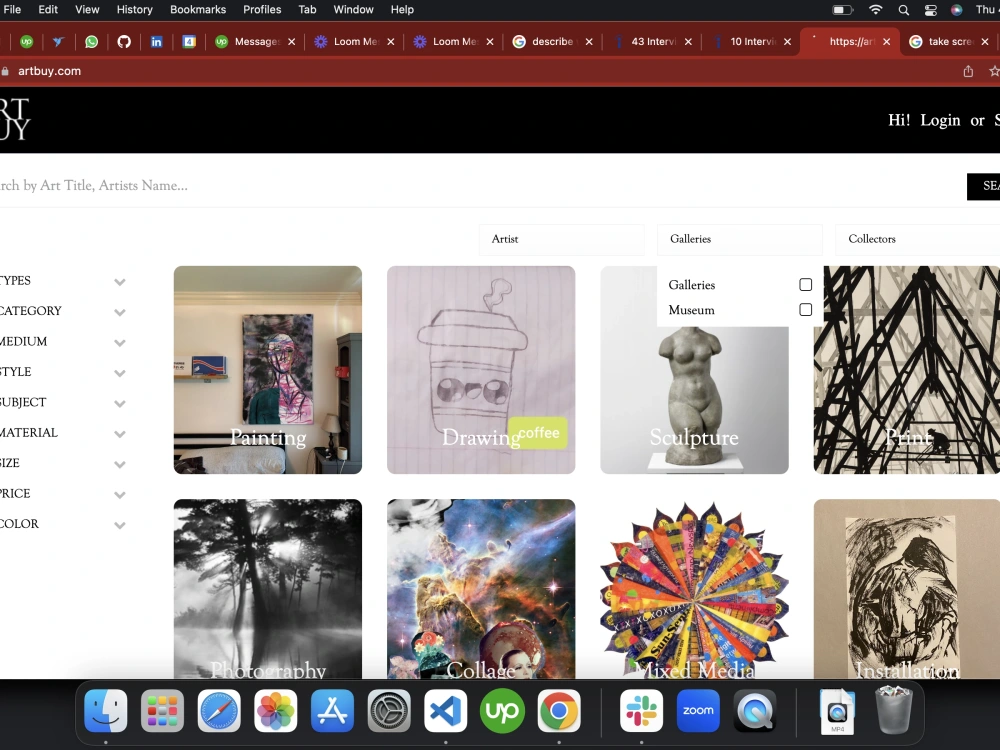Image resolution: width=1000 pixels, height=750 pixels.
Task: Open the Profiles menu
Action: pos(262,10)
